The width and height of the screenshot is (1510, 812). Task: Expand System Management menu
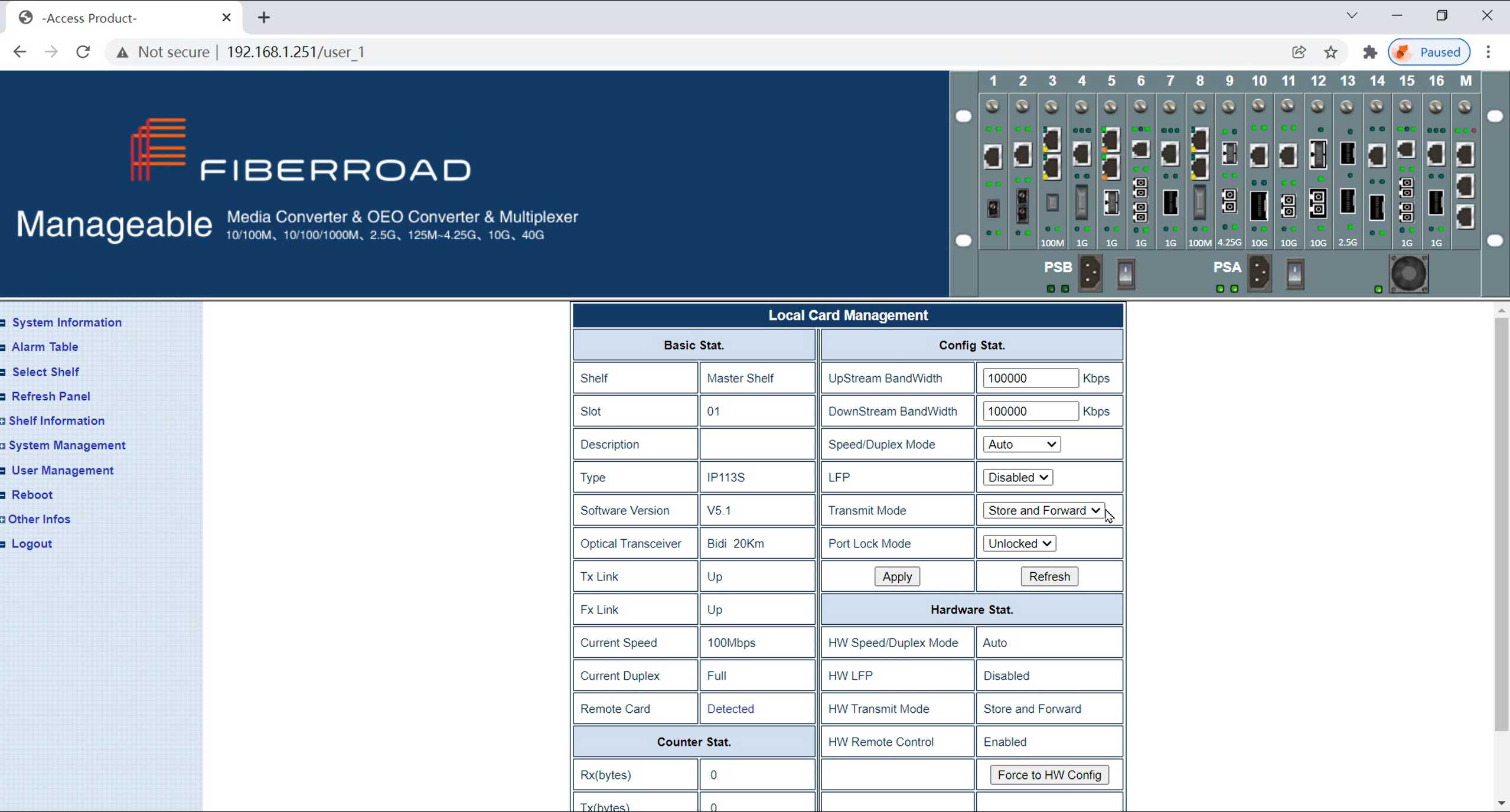tap(67, 445)
